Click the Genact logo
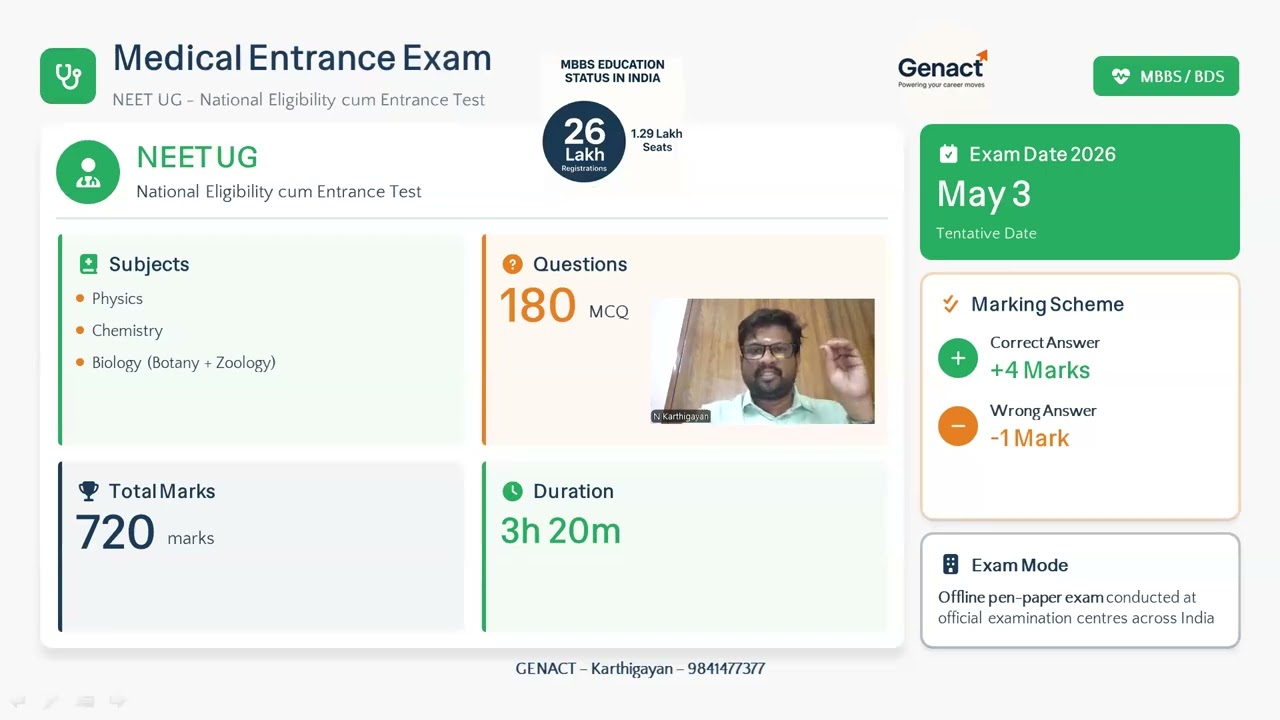Image resolution: width=1280 pixels, height=720 pixels. coord(942,69)
